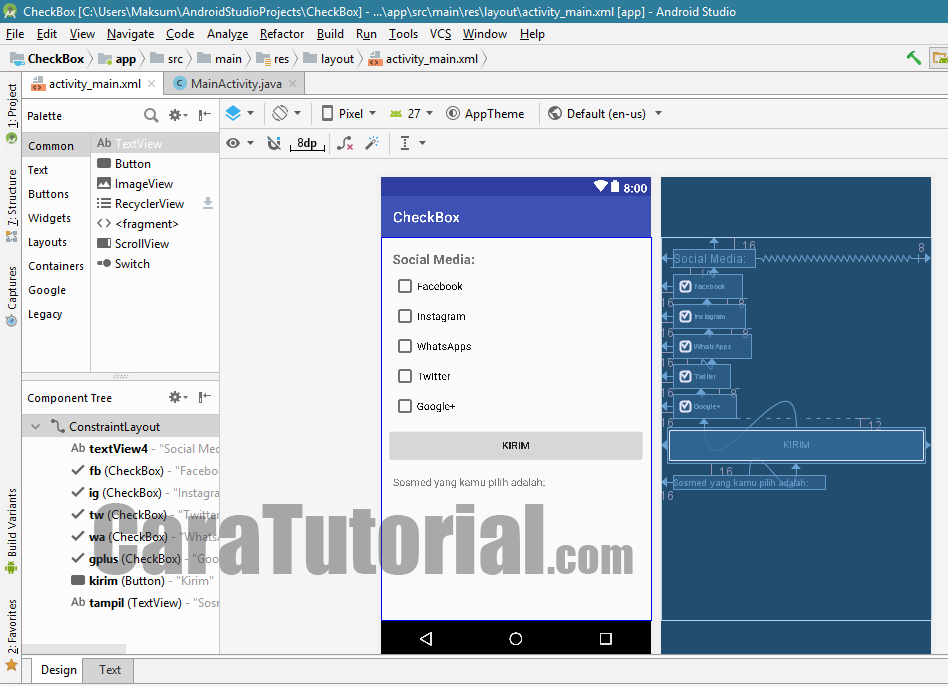Run the Make Project hammer
This screenshot has width=948, height=686.
click(x=914, y=58)
